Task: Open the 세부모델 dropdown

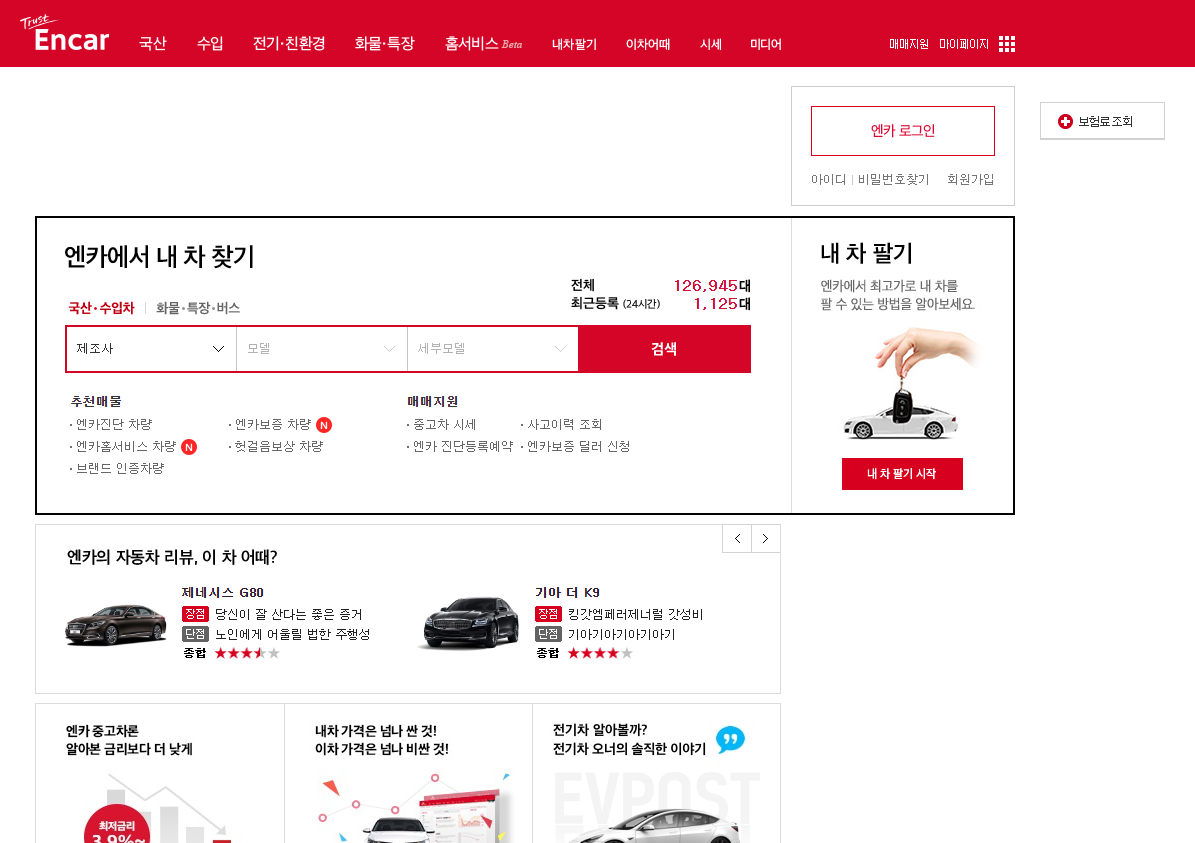Action: [x=492, y=349]
